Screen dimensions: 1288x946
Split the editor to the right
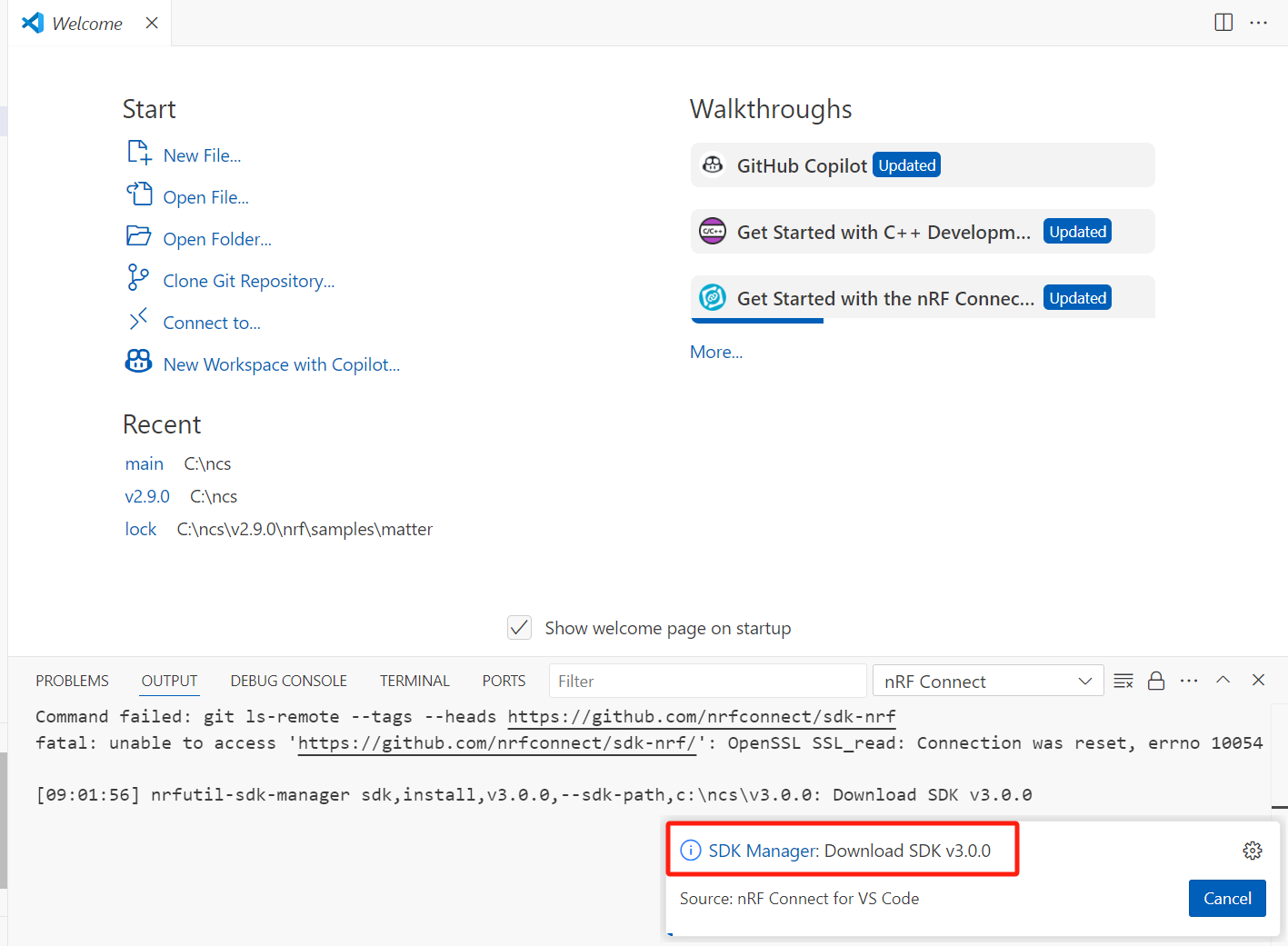(1223, 23)
